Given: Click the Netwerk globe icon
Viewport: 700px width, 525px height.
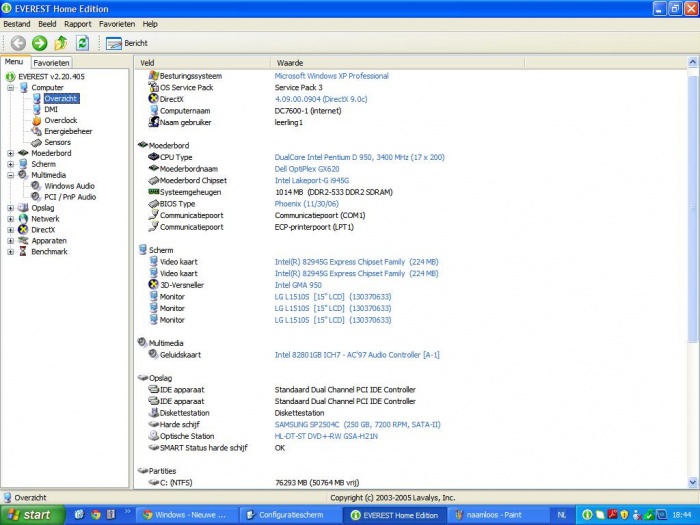Looking at the screenshot, I should [x=23, y=219].
